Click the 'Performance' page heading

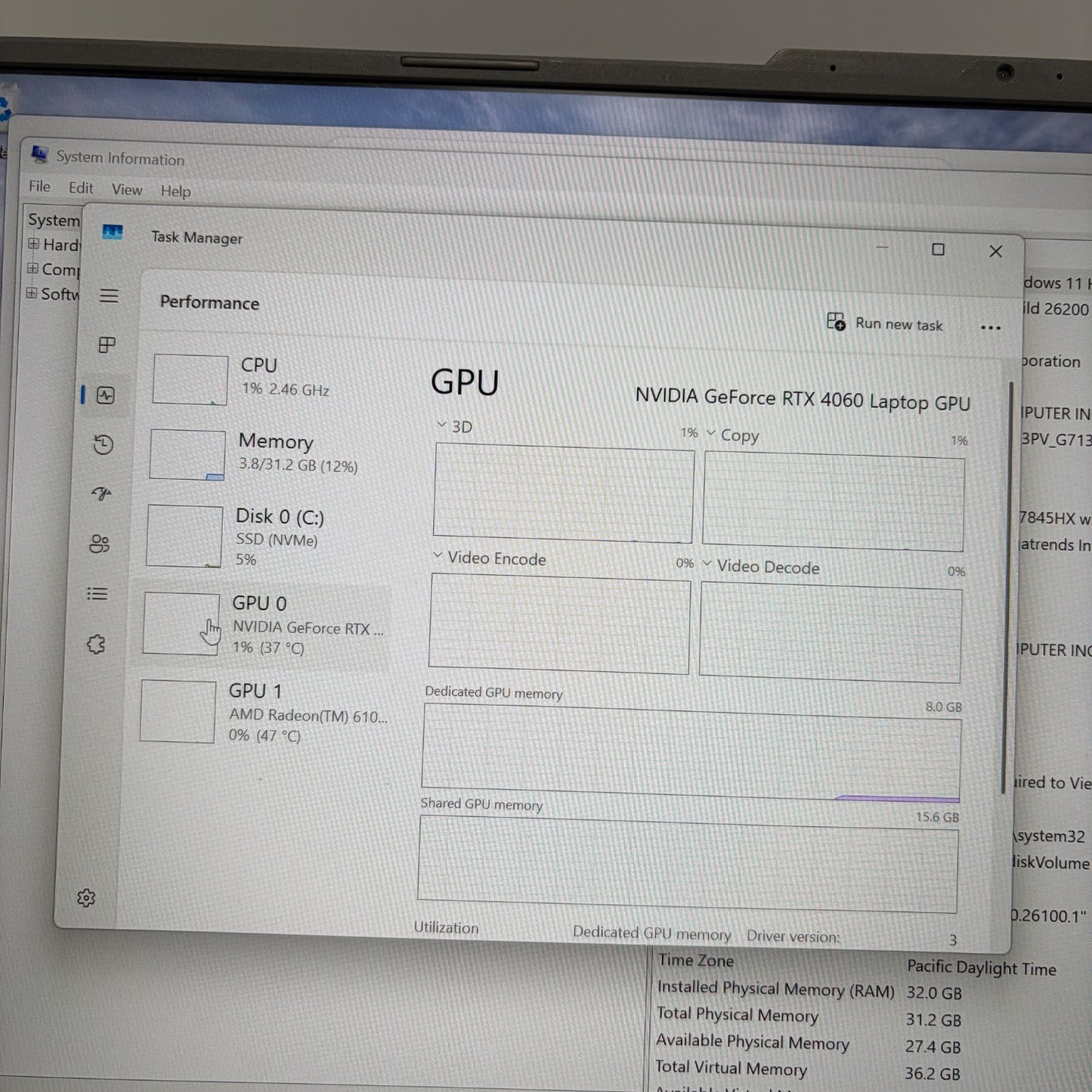pyautogui.click(x=209, y=302)
